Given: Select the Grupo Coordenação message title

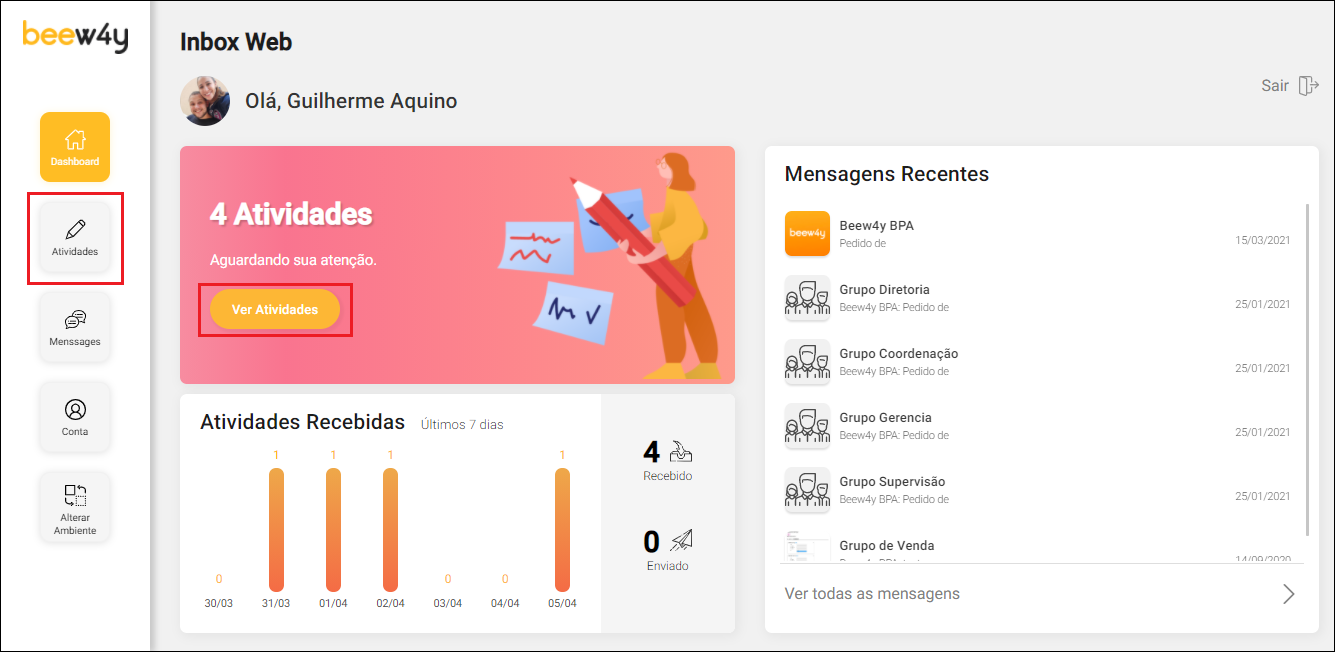Looking at the screenshot, I should point(899,354).
